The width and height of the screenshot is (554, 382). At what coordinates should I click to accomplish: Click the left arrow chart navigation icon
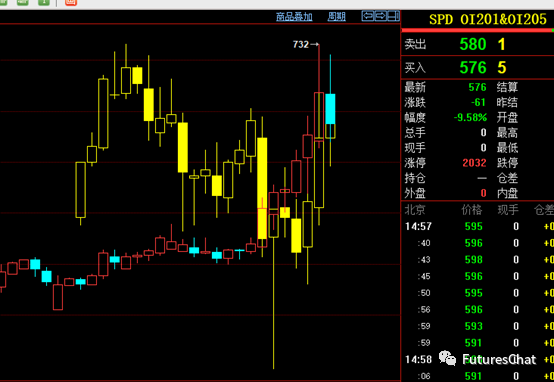[x=368, y=16]
